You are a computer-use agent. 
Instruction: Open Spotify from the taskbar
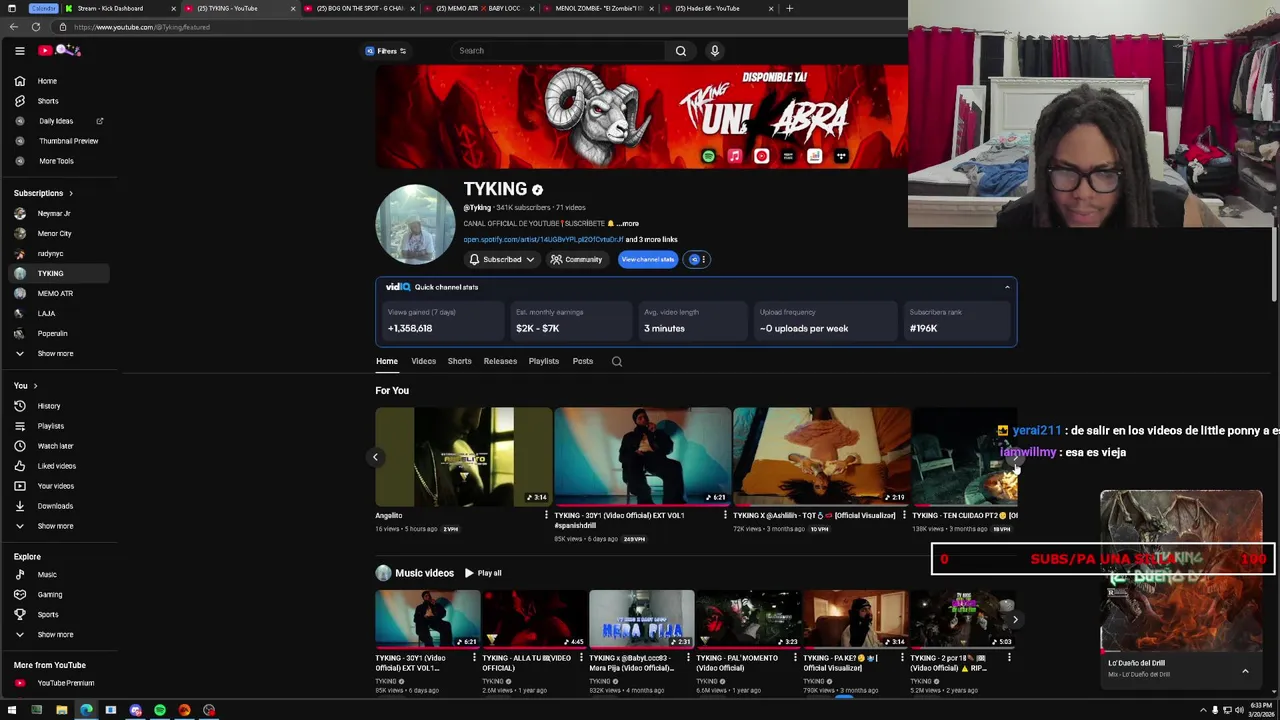click(160, 710)
